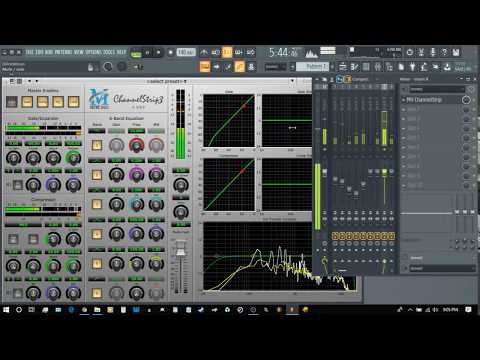Open the snap setting dropdown in toolbar
The image size is (480, 360).
275,67
